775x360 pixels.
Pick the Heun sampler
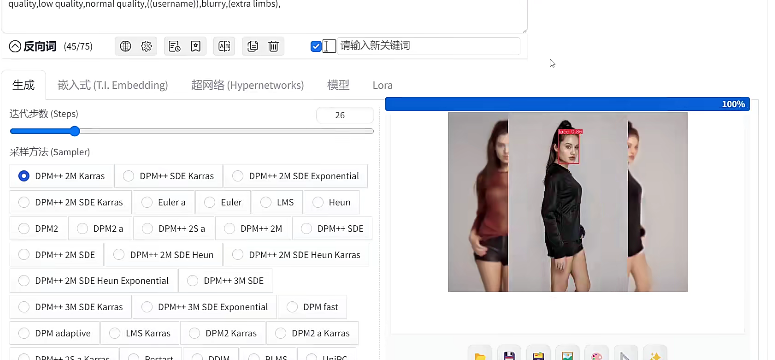331,202
